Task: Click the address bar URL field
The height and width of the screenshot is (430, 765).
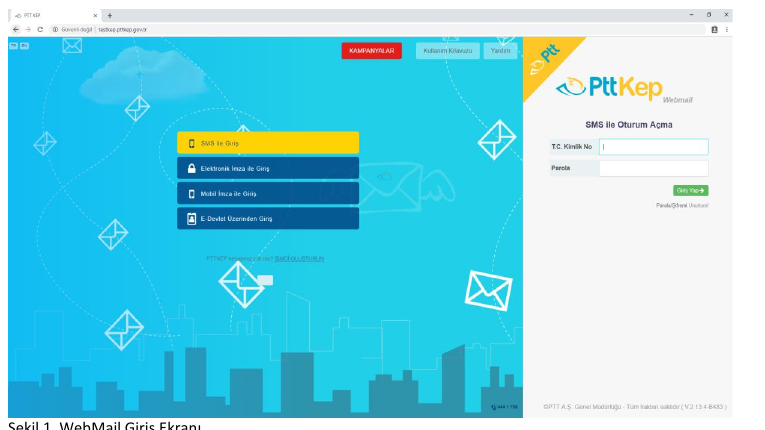Action: coord(378,30)
